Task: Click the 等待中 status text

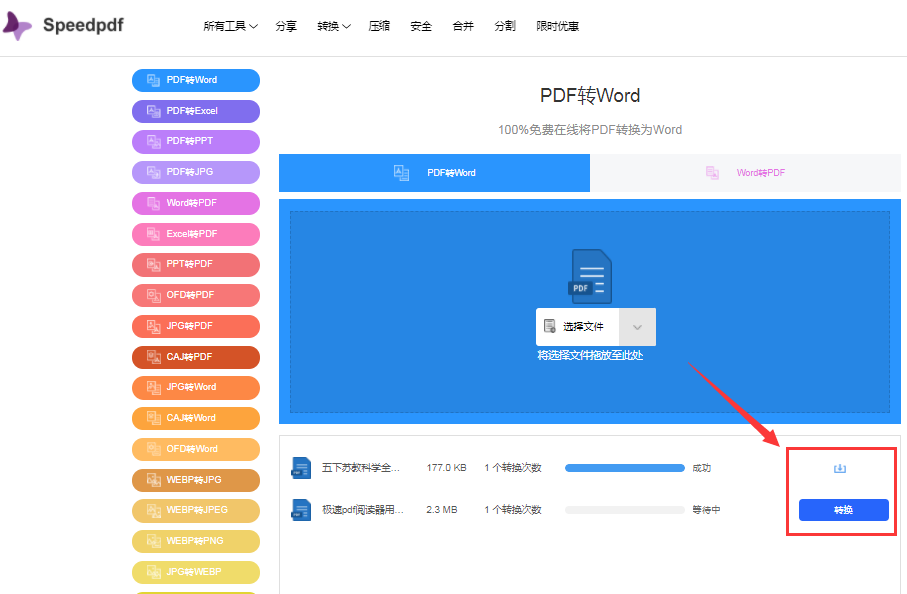Action: [706, 510]
